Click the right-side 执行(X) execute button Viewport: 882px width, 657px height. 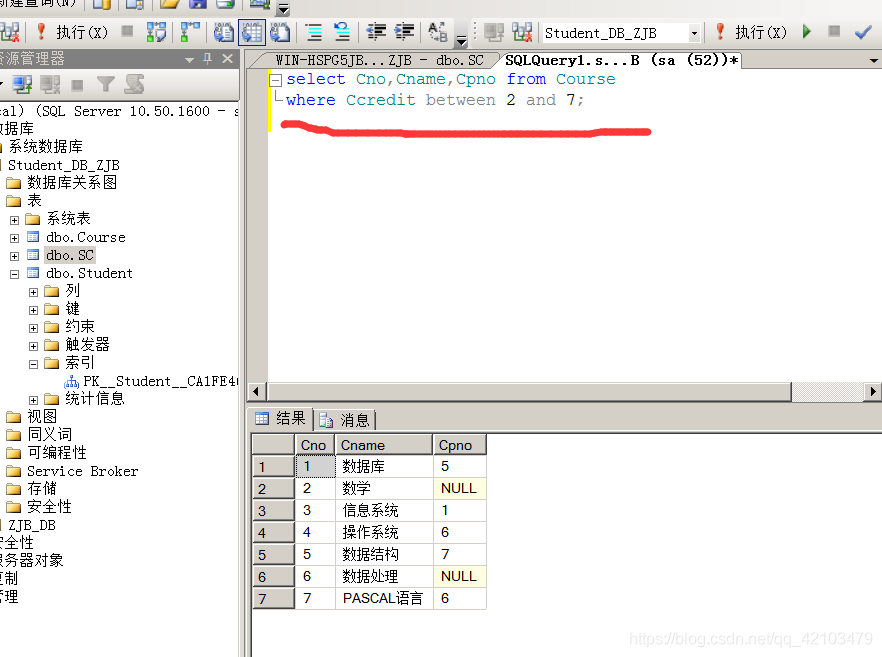click(x=751, y=33)
